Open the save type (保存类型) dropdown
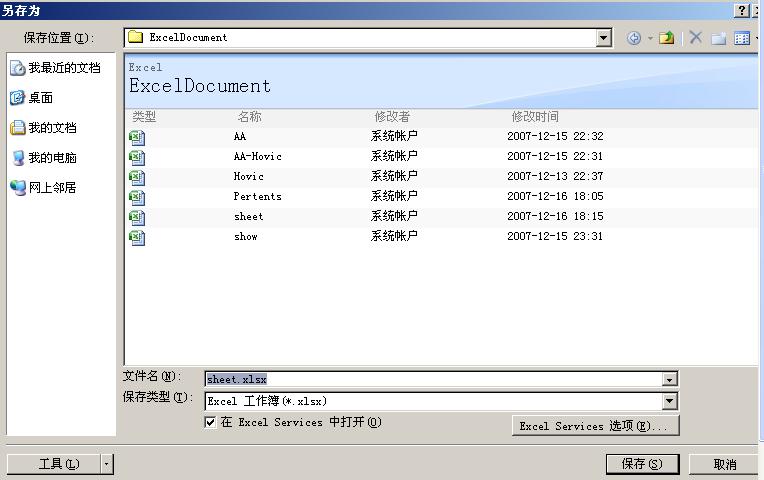 (x=670, y=401)
